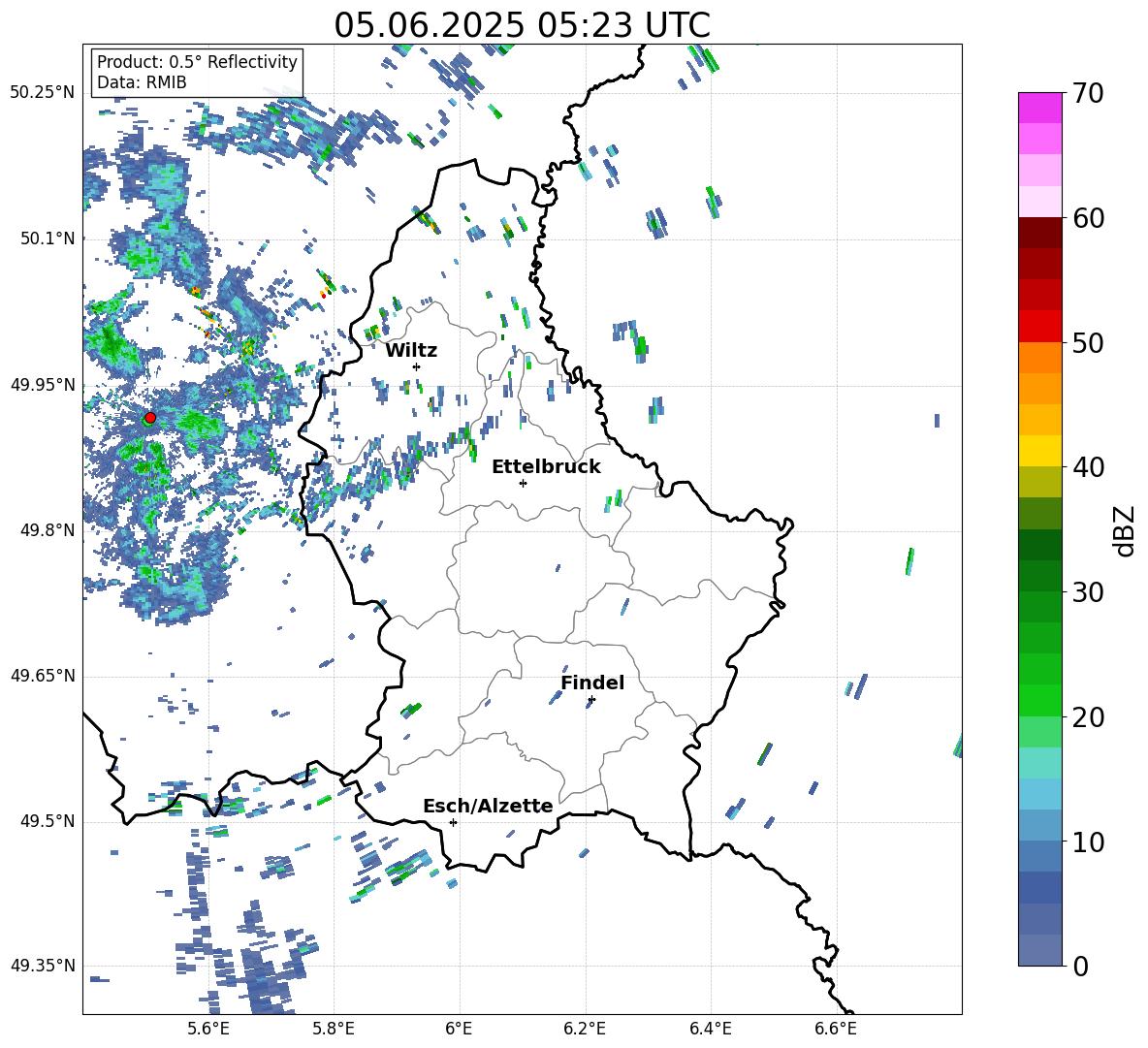Click the 49.65°N latitude tick label

click(x=43, y=676)
